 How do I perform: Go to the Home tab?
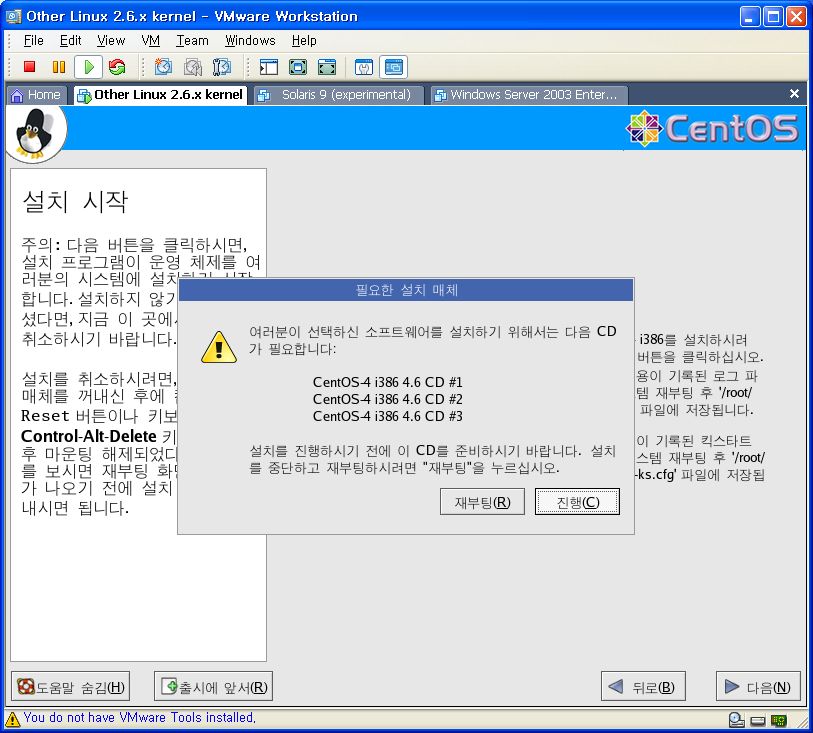(x=36, y=95)
